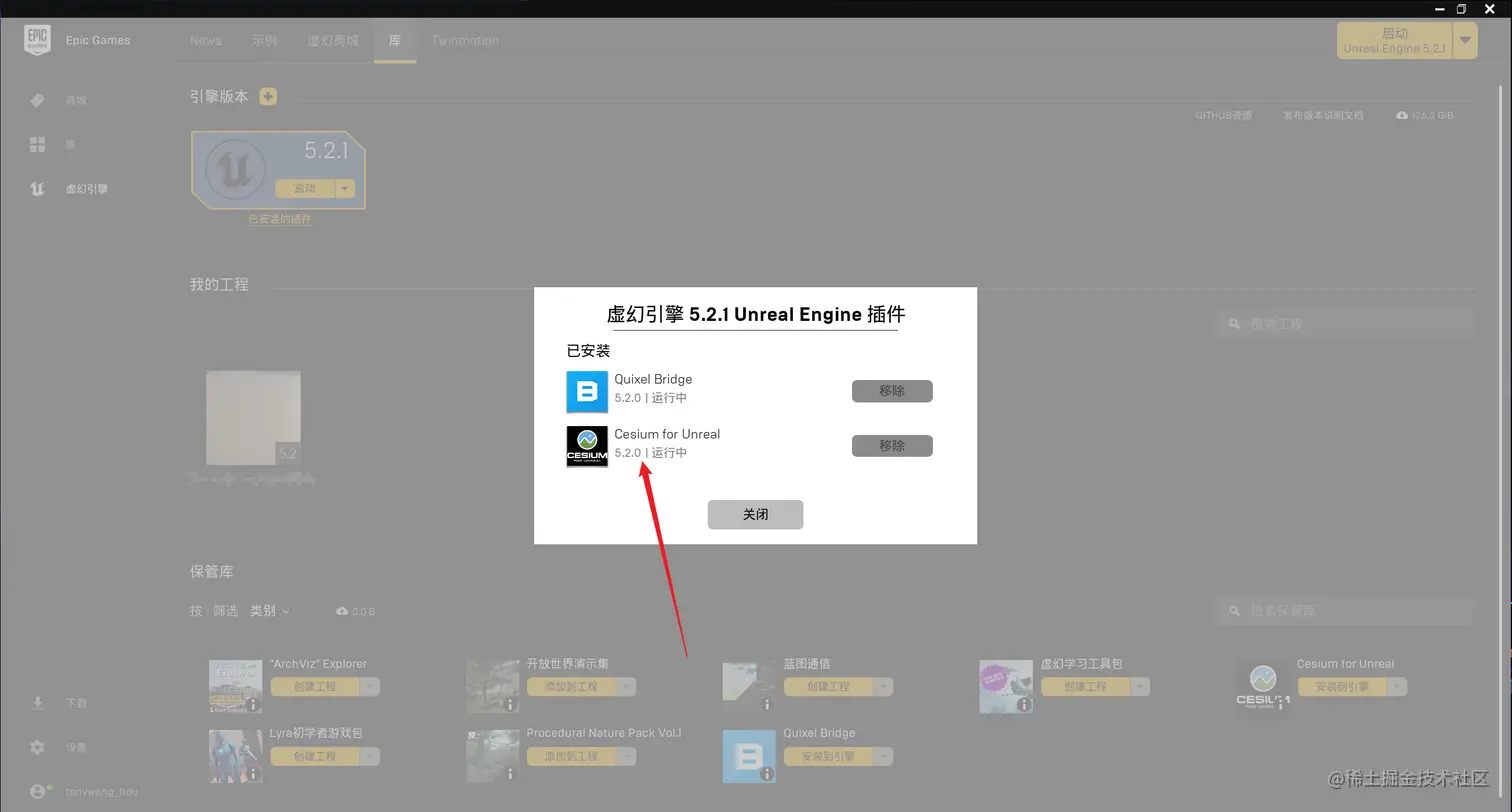The height and width of the screenshot is (812, 1512).
Task: Expand dropdown arrow next to 虚幻学习工具包 创建工程
Action: pyautogui.click(x=1140, y=687)
